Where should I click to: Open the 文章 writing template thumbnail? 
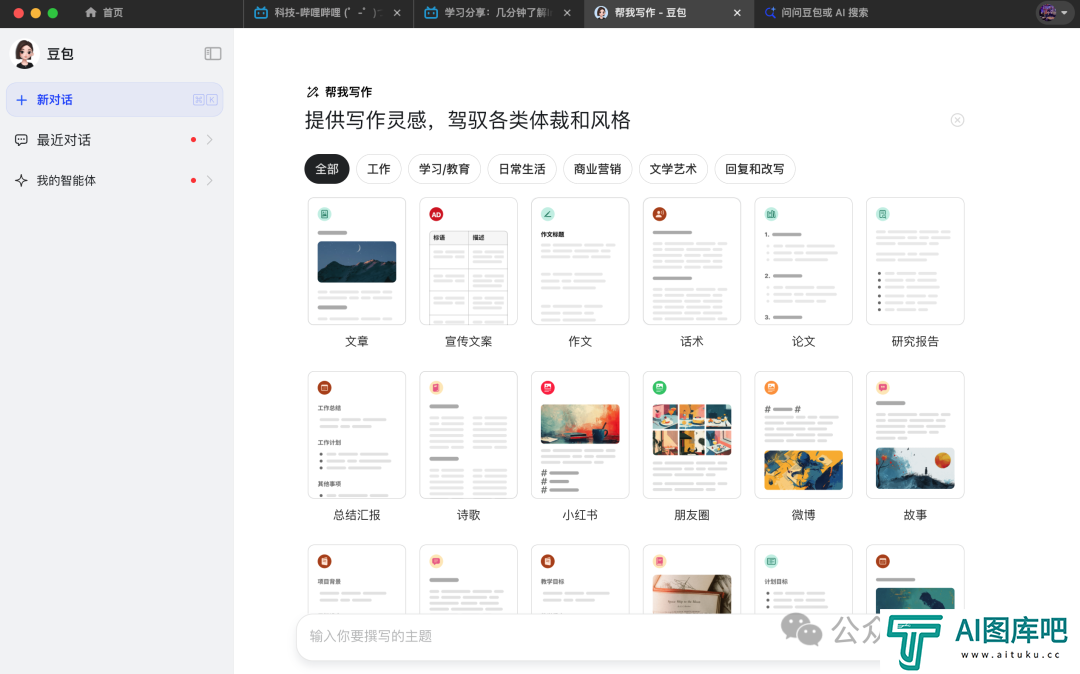click(x=357, y=261)
